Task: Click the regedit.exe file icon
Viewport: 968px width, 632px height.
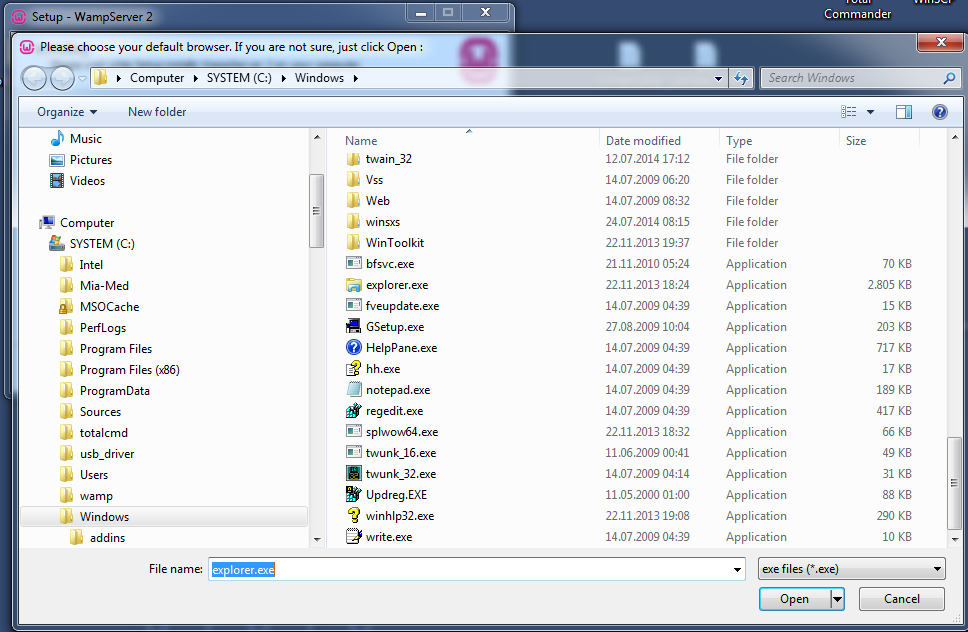Action: click(x=353, y=411)
